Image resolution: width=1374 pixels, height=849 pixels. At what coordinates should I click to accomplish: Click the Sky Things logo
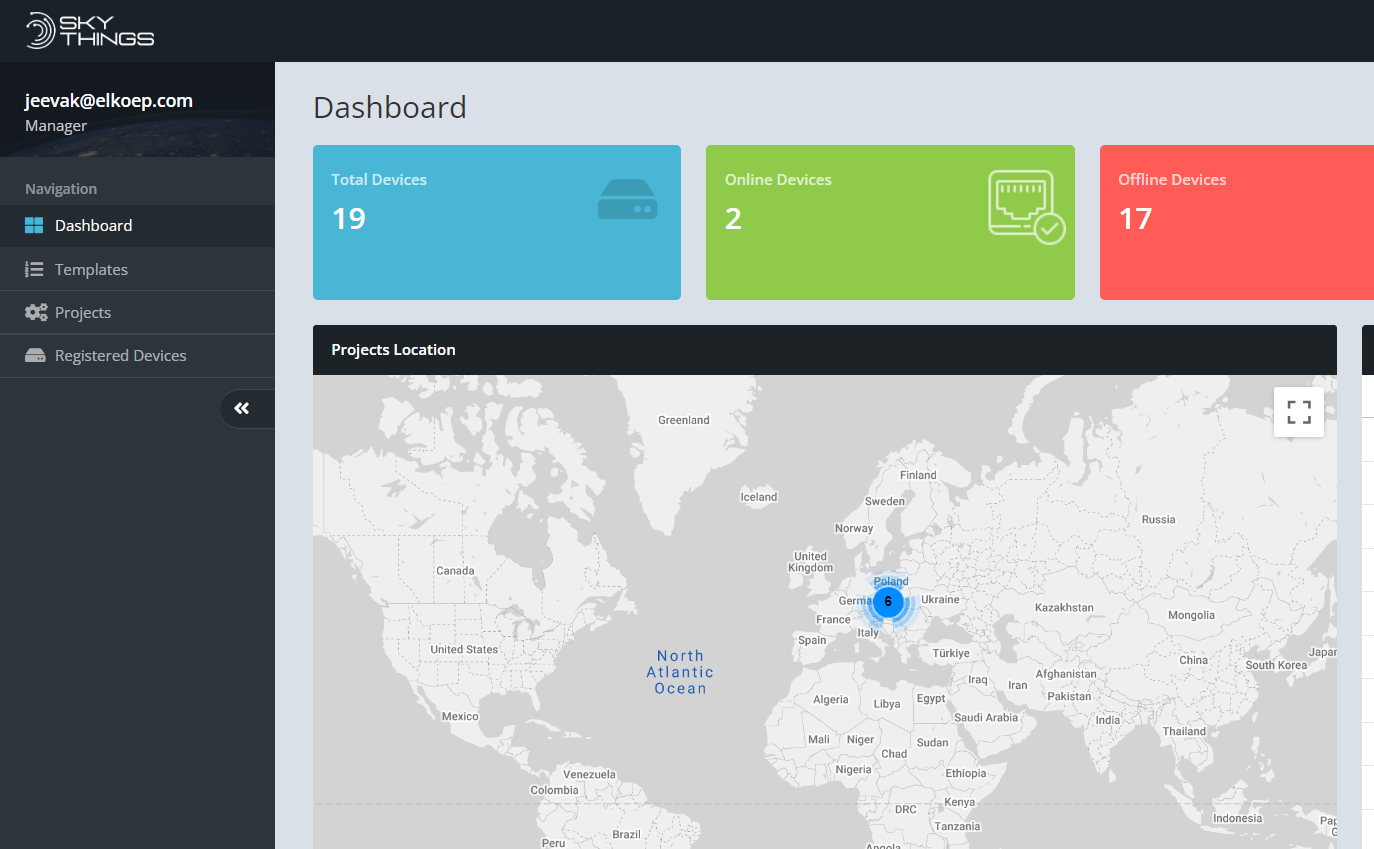coord(90,30)
